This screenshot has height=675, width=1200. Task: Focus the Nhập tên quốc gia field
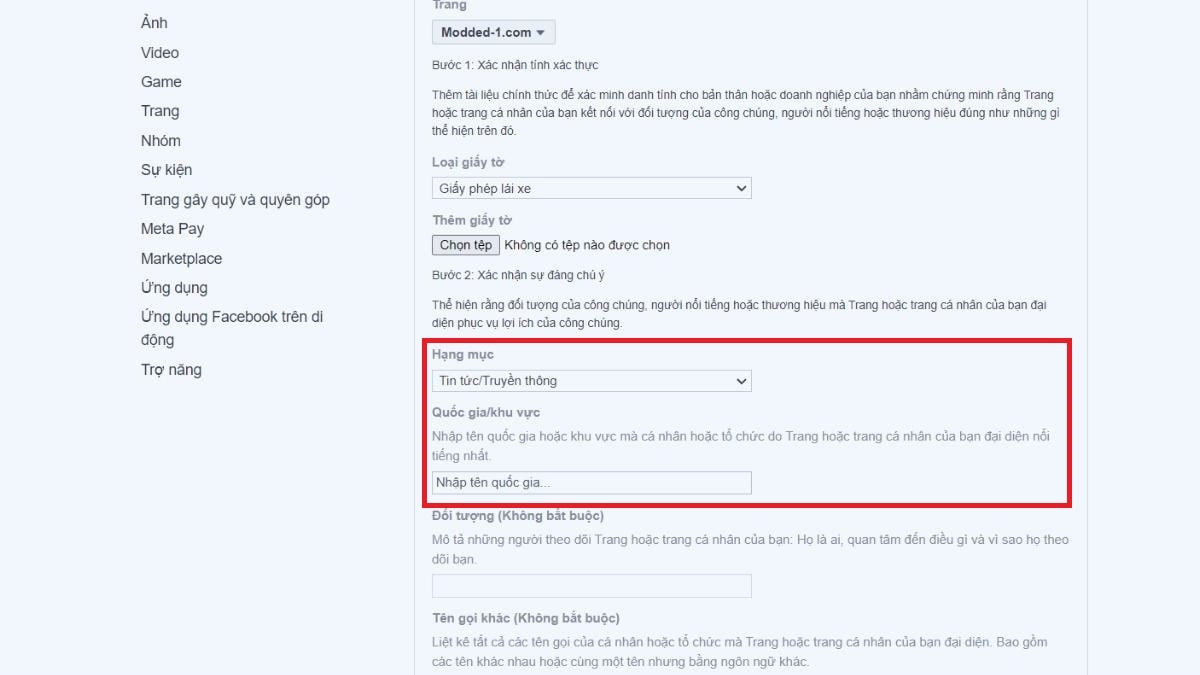click(x=592, y=483)
